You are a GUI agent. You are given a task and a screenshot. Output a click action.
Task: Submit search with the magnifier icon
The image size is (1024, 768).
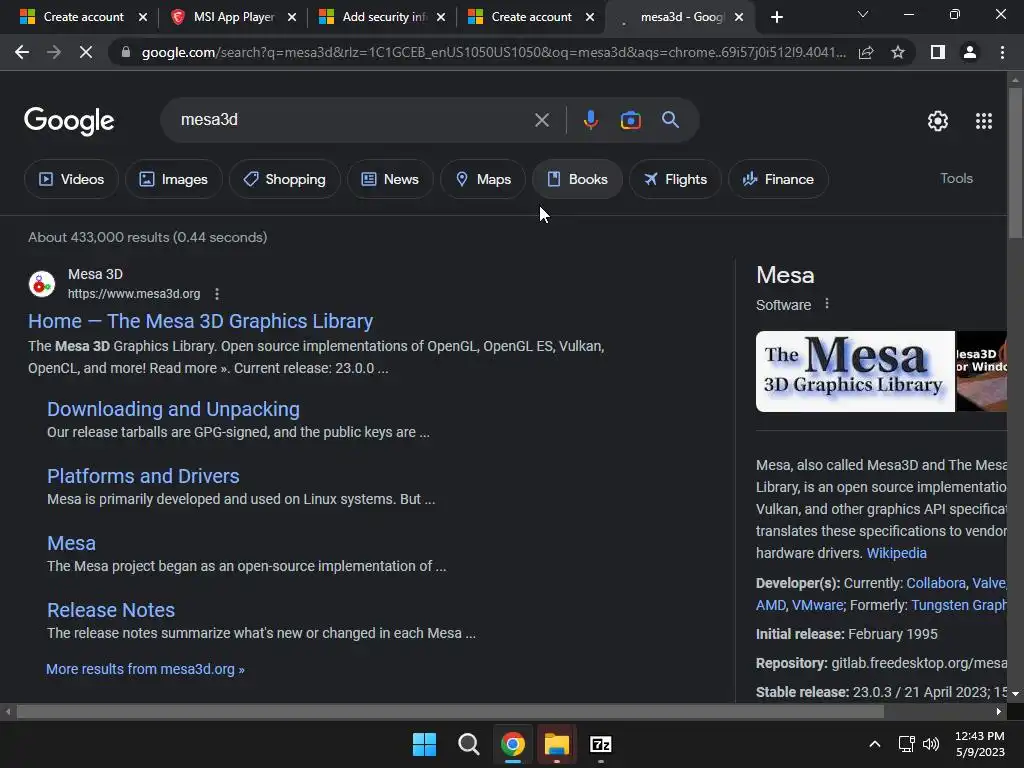(x=670, y=120)
